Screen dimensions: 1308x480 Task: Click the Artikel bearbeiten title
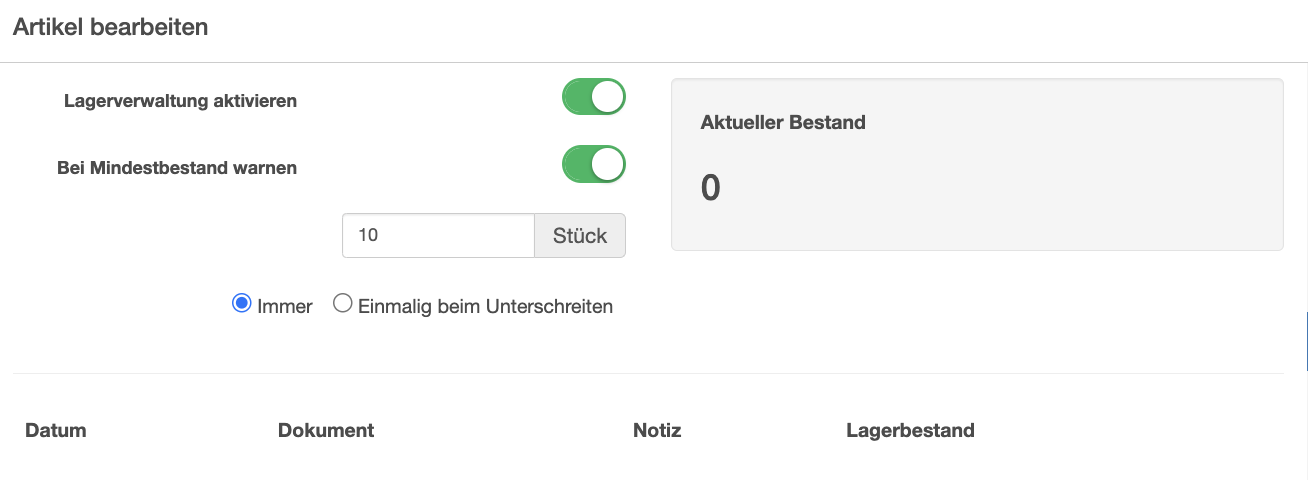[110, 28]
